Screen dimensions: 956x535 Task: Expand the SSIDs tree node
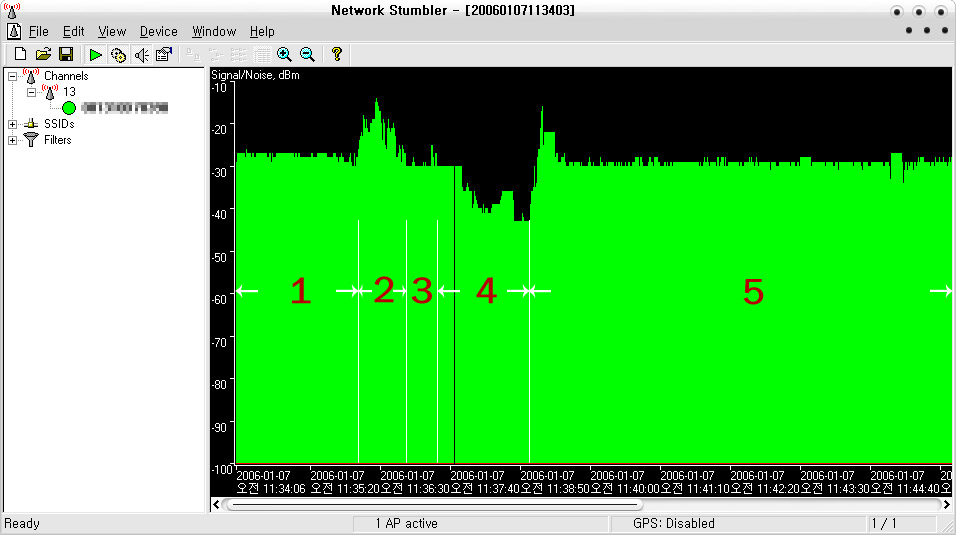tap(12, 124)
